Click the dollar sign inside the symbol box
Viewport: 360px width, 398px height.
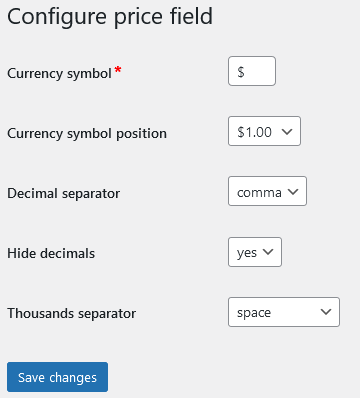(x=241, y=72)
